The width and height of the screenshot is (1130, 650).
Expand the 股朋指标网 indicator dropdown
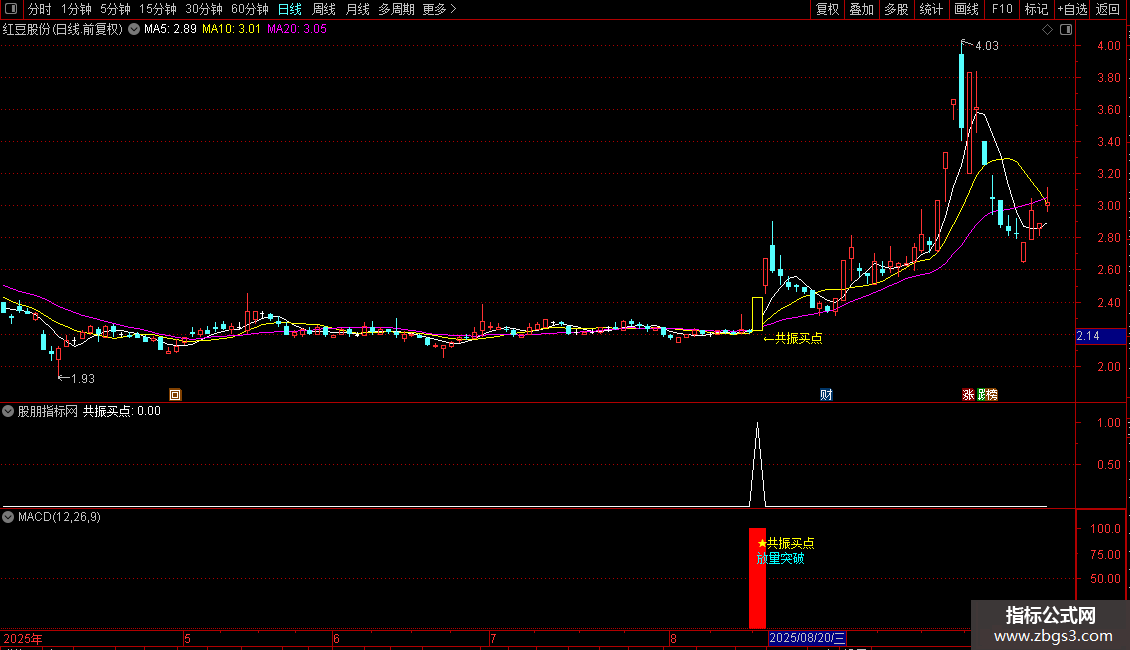click(8, 411)
